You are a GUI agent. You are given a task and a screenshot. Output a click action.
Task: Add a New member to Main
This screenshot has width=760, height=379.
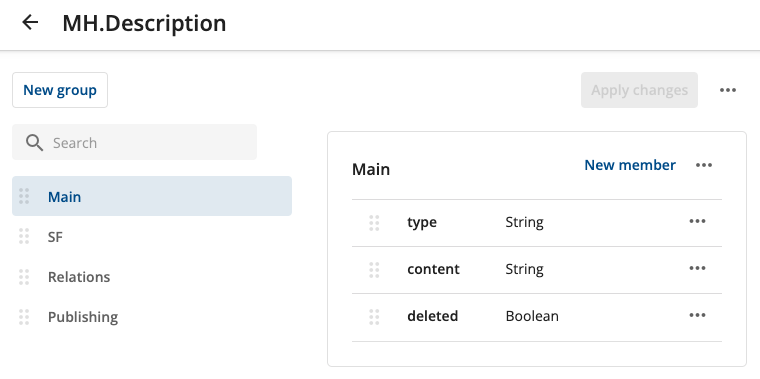630,165
